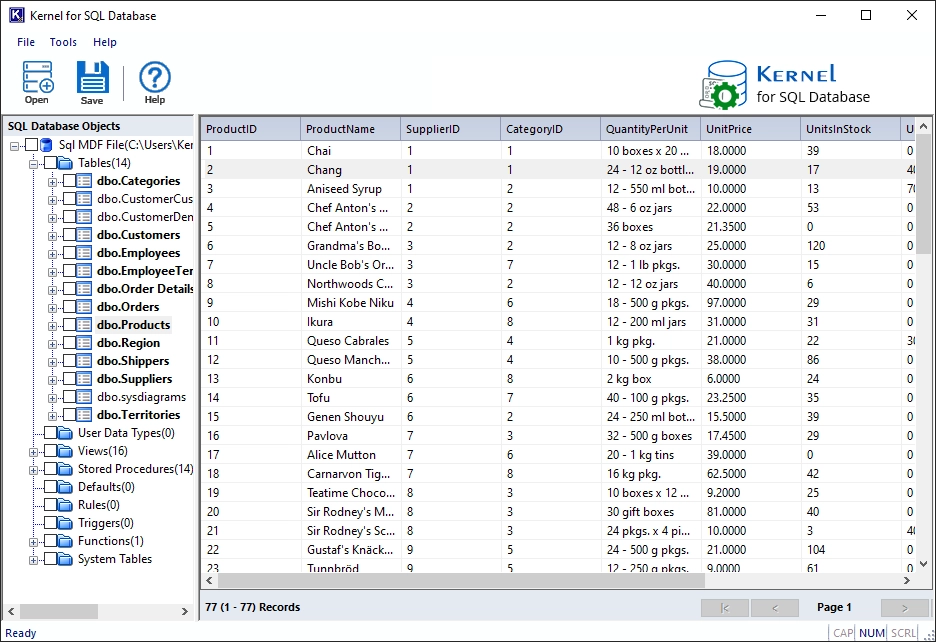Click the table icon beside dbo.Region

coord(84,343)
